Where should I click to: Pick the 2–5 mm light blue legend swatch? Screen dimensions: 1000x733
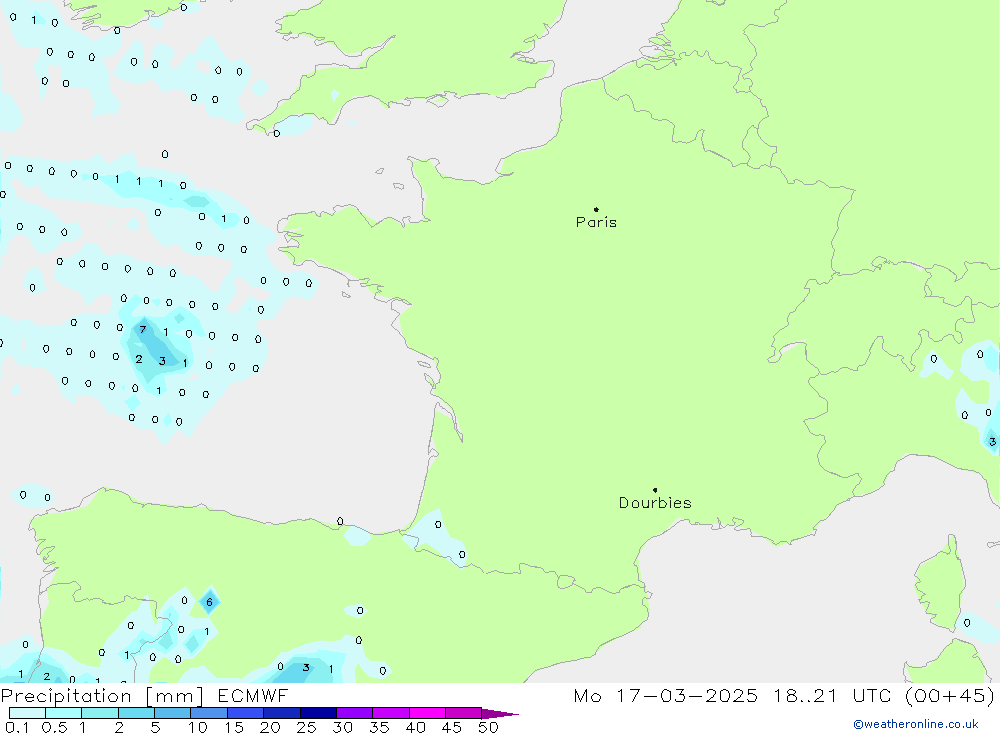coord(136,713)
